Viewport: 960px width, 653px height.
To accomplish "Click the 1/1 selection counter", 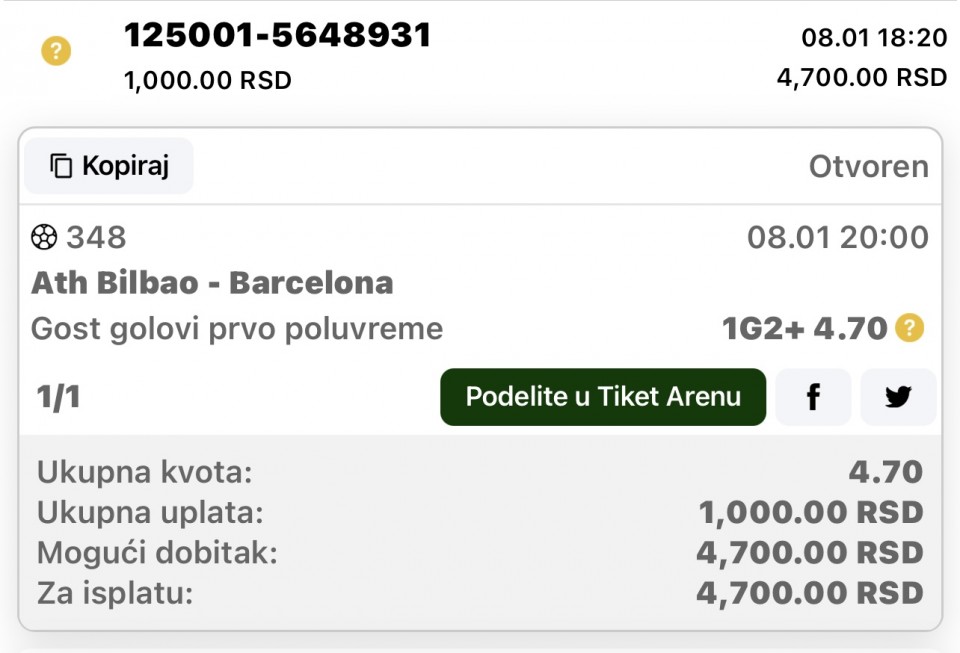I will coord(59,397).
